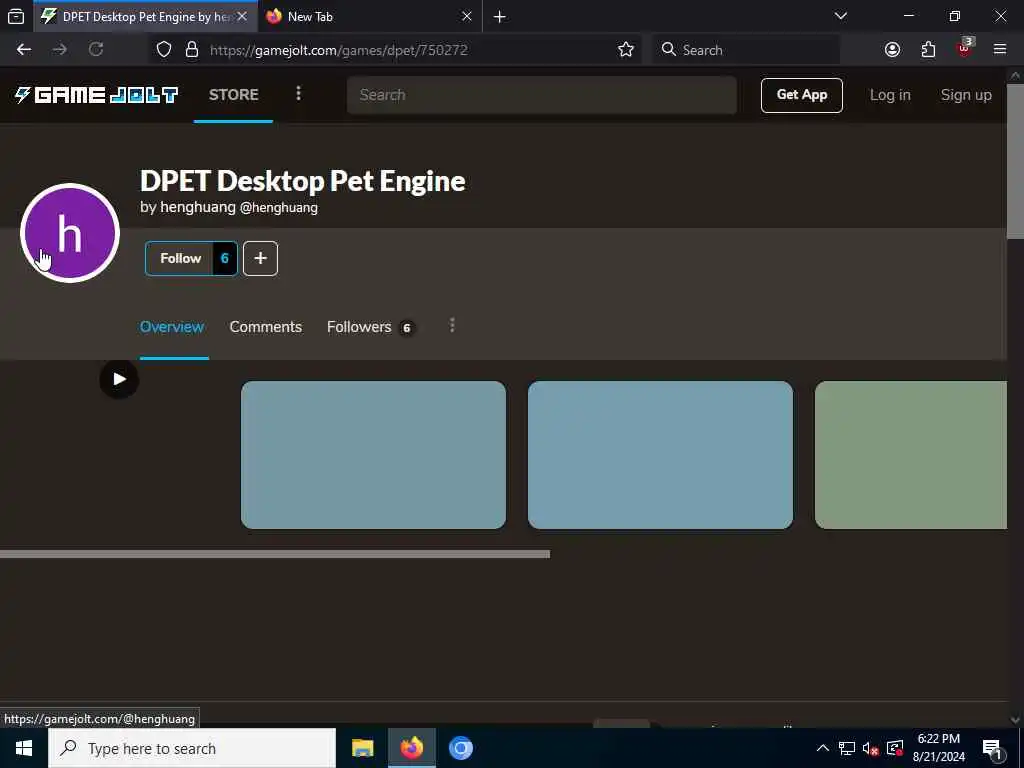Bookmark this page with the star
Viewport: 1024px width, 768px height.
coord(626,50)
